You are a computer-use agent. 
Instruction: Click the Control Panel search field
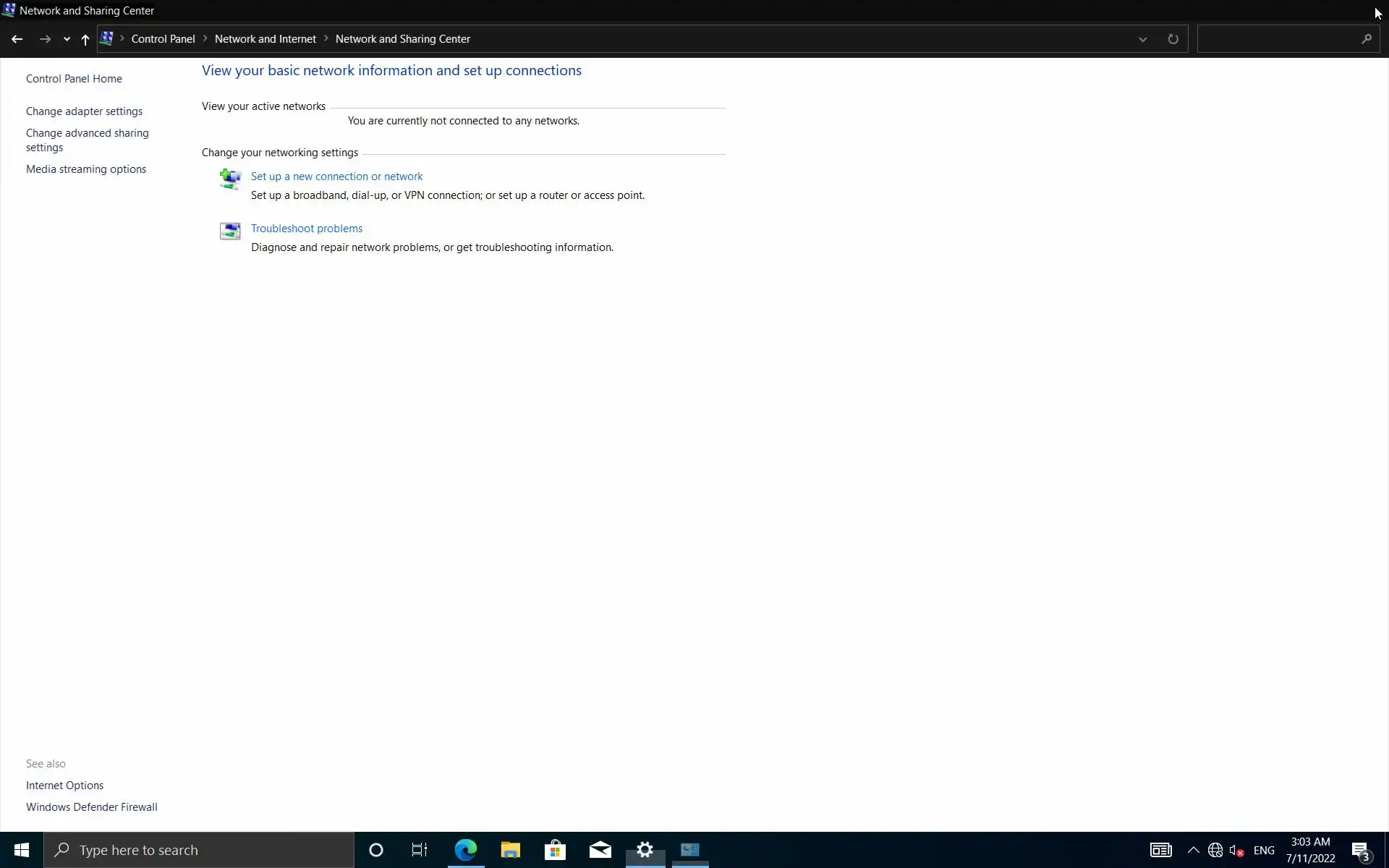click(1277, 39)
